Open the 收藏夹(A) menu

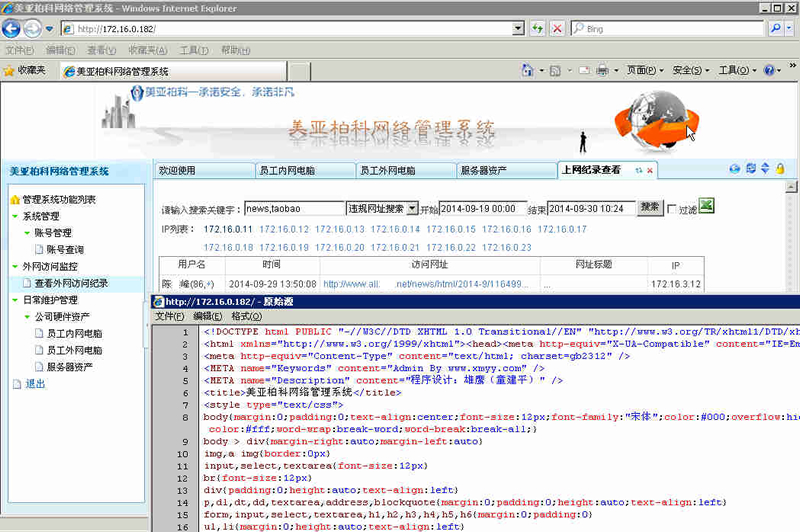coord(147,50)
